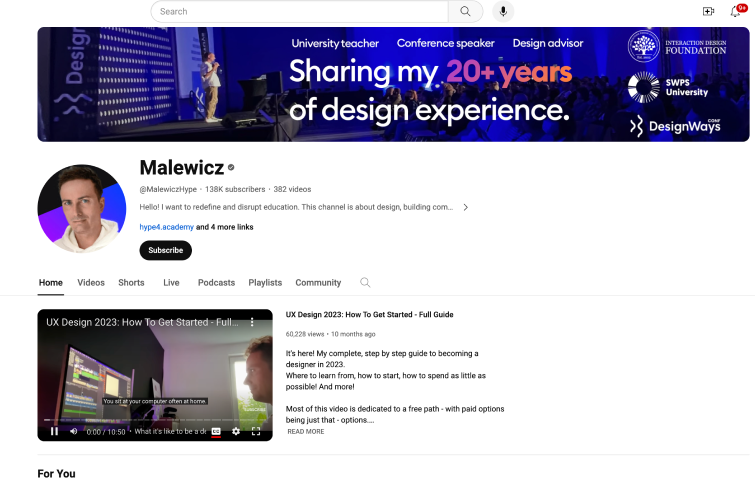Open the Playlists tab
Screen dimensions: 755x488
265,283
